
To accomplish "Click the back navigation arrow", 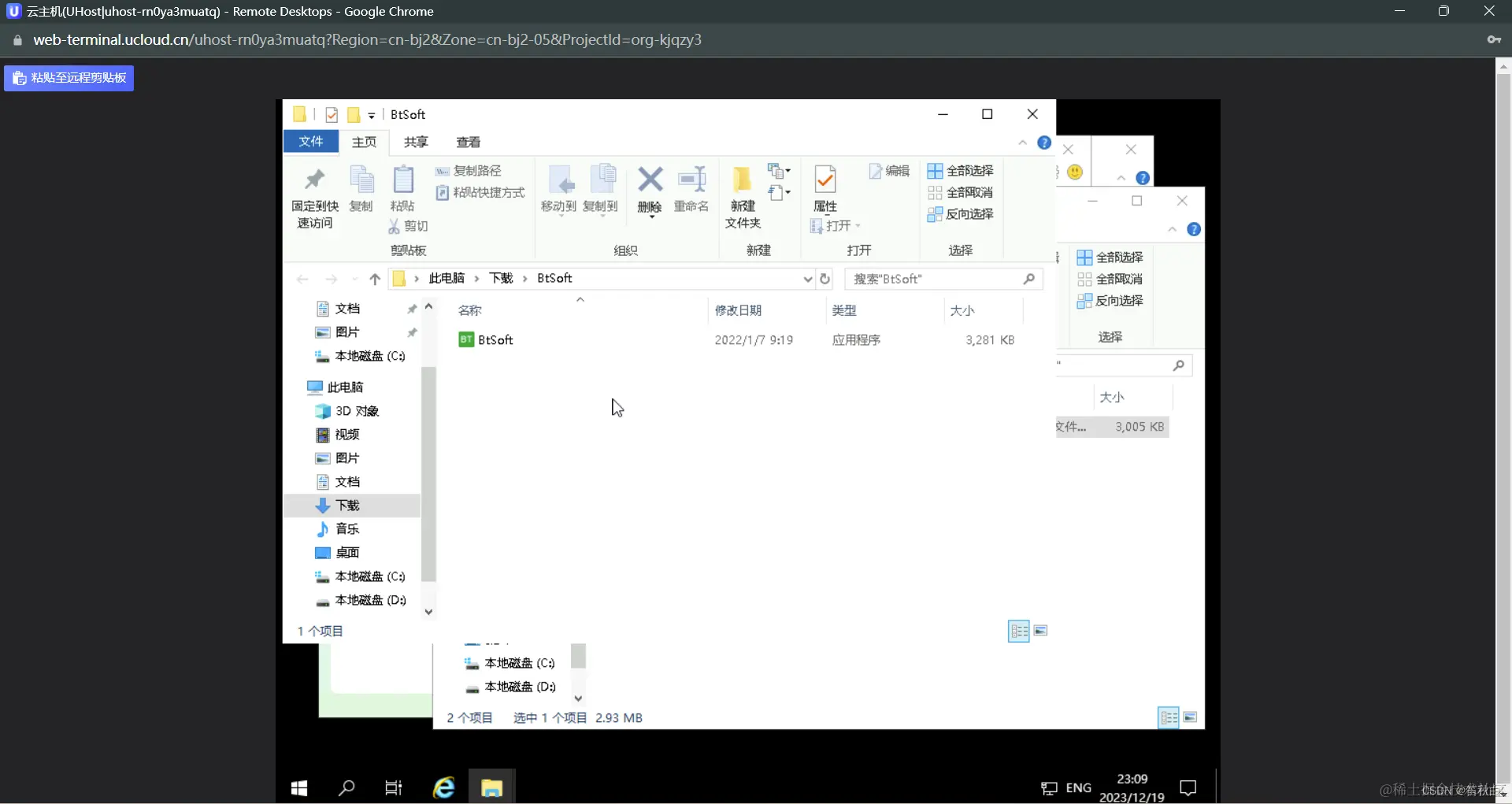I will click(x=302, y=279).
